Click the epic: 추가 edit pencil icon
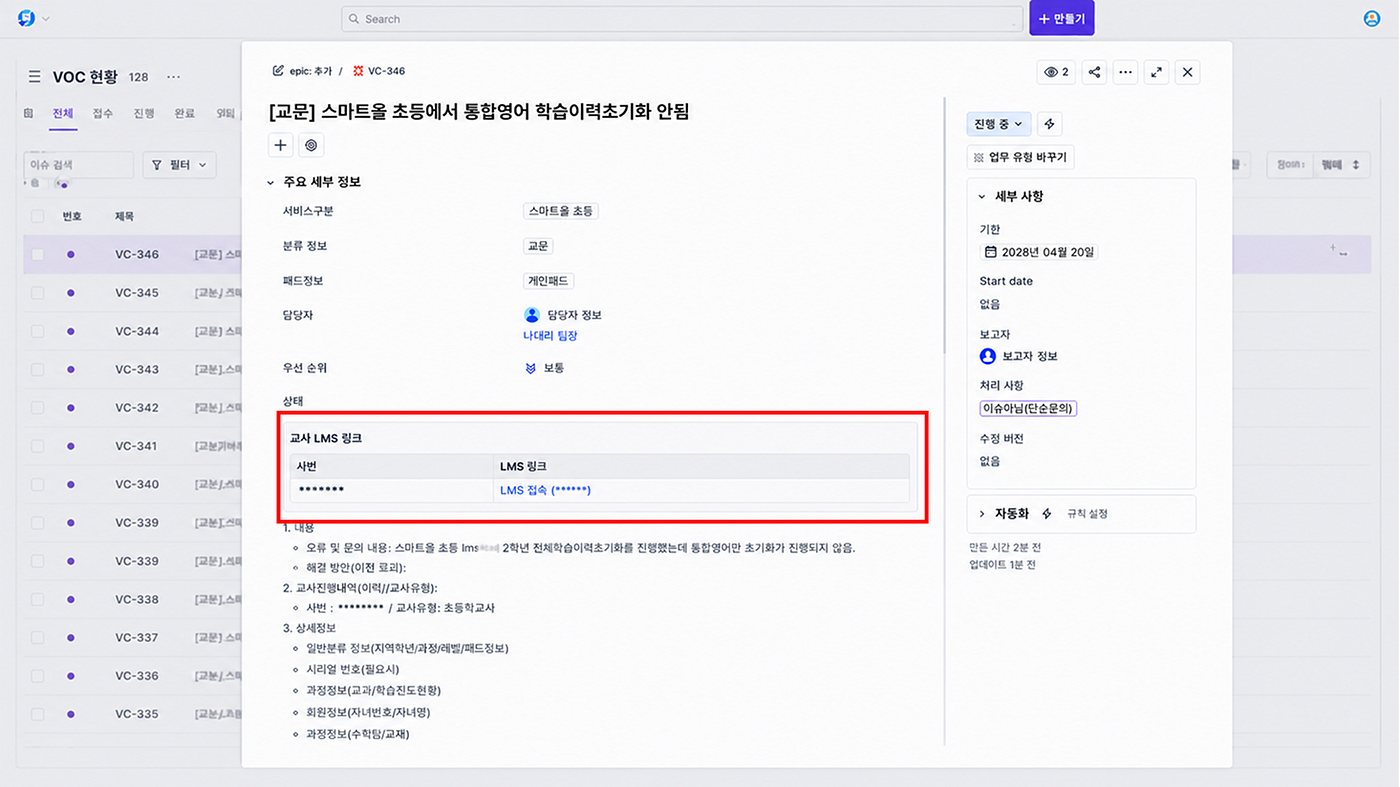Screen dimensions: 1400x787 (x=278, y=71)
